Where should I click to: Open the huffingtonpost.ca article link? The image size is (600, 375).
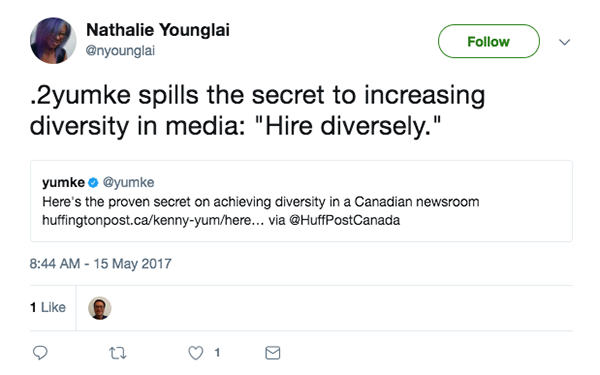coord(153,220)
